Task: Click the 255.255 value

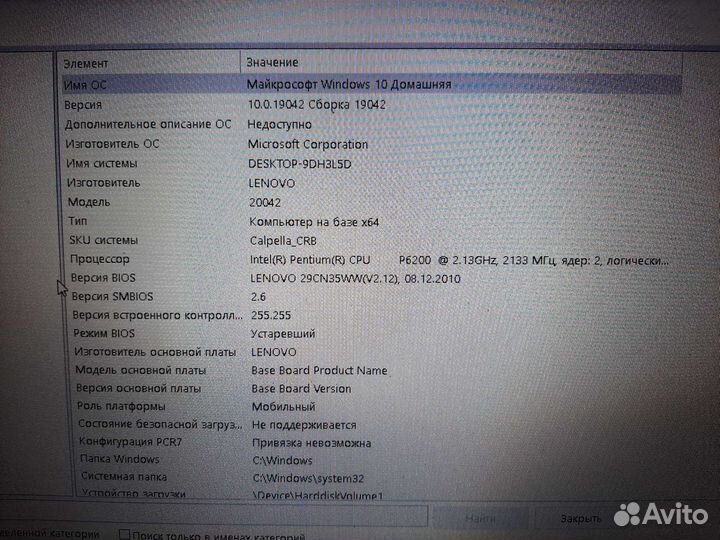Action: pyautogui.click(x=271, y=315)
